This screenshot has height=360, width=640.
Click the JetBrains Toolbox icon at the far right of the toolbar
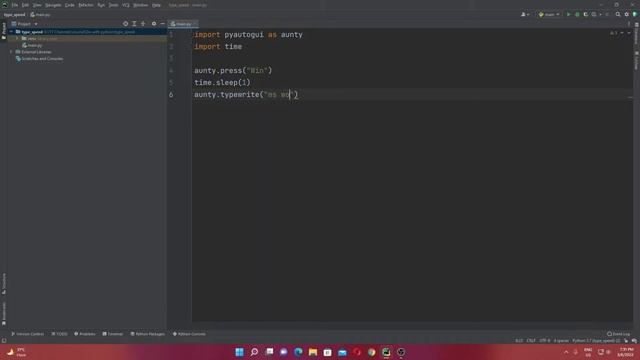[635, 14]
